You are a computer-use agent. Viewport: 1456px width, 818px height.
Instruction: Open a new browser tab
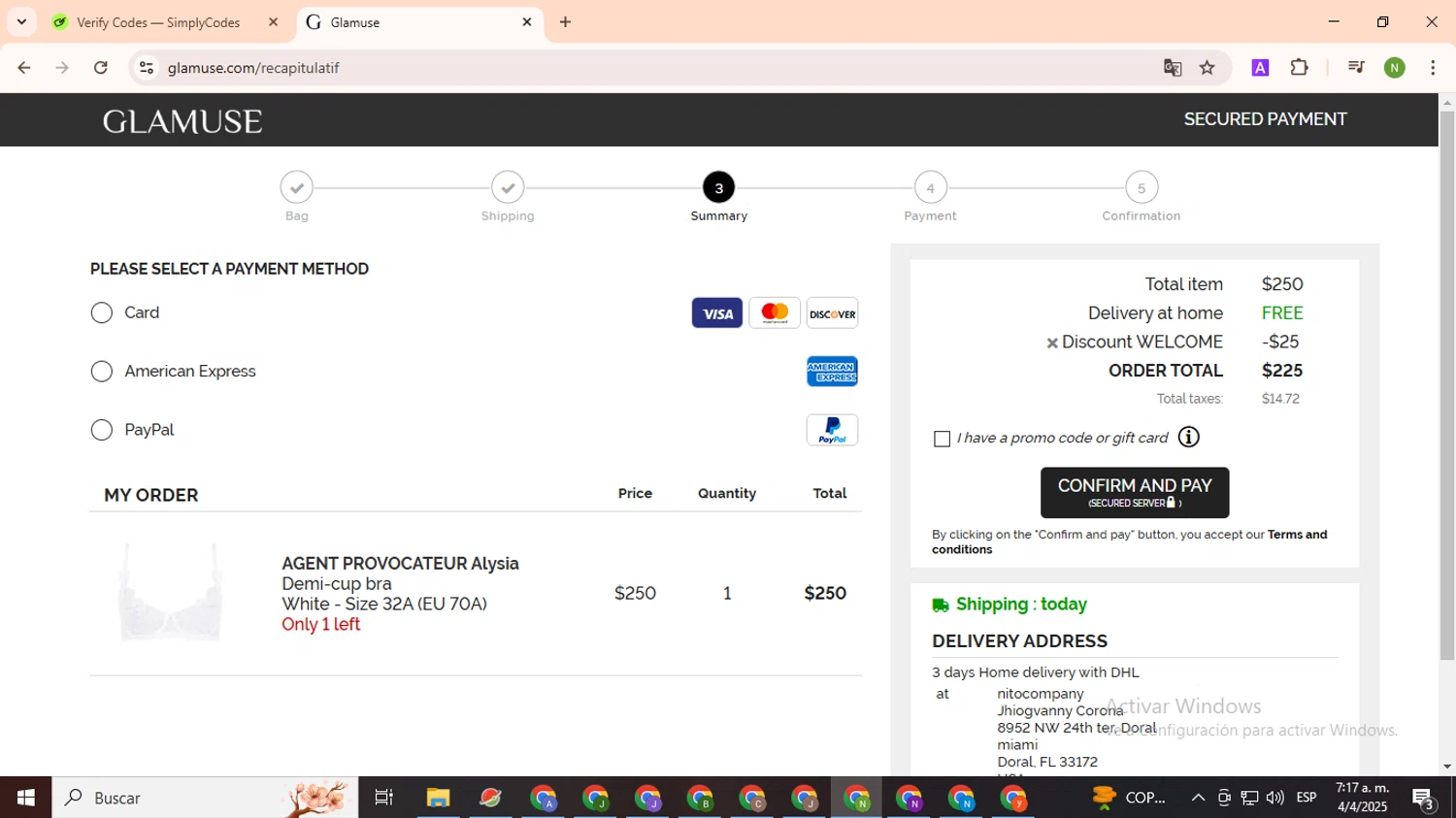[566, 21]
